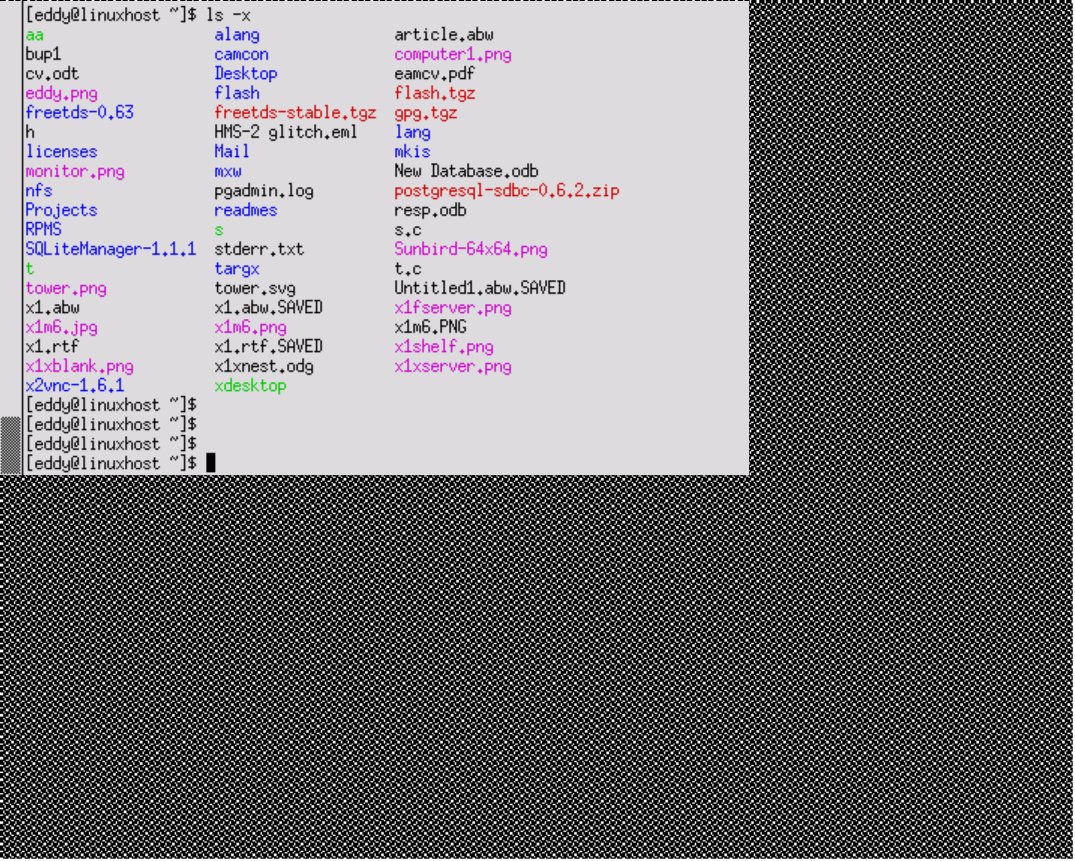Viewport: 1075px width, 861px height.
Task: Select the freetds-stable.tgz archive name
Action: point(295,112)
